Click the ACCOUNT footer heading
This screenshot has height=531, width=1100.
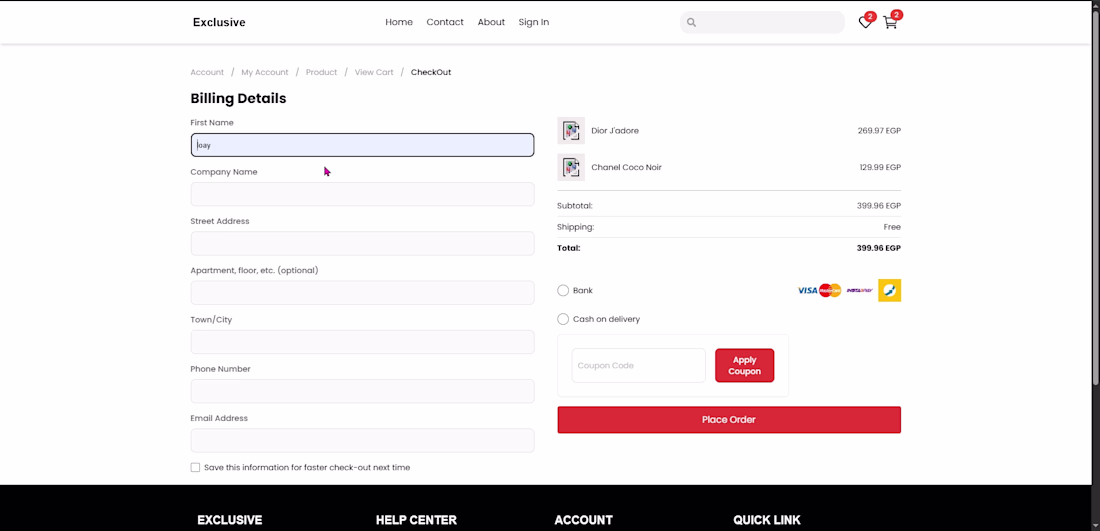pyautogui.click(x=583, y=520)
